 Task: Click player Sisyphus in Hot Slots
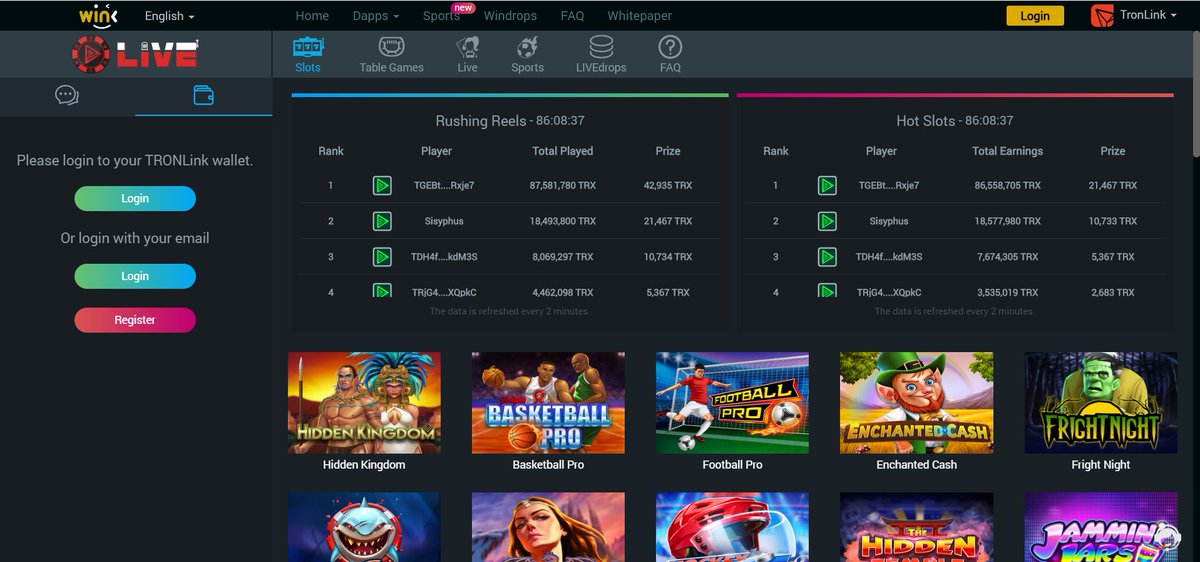[889, 221]
